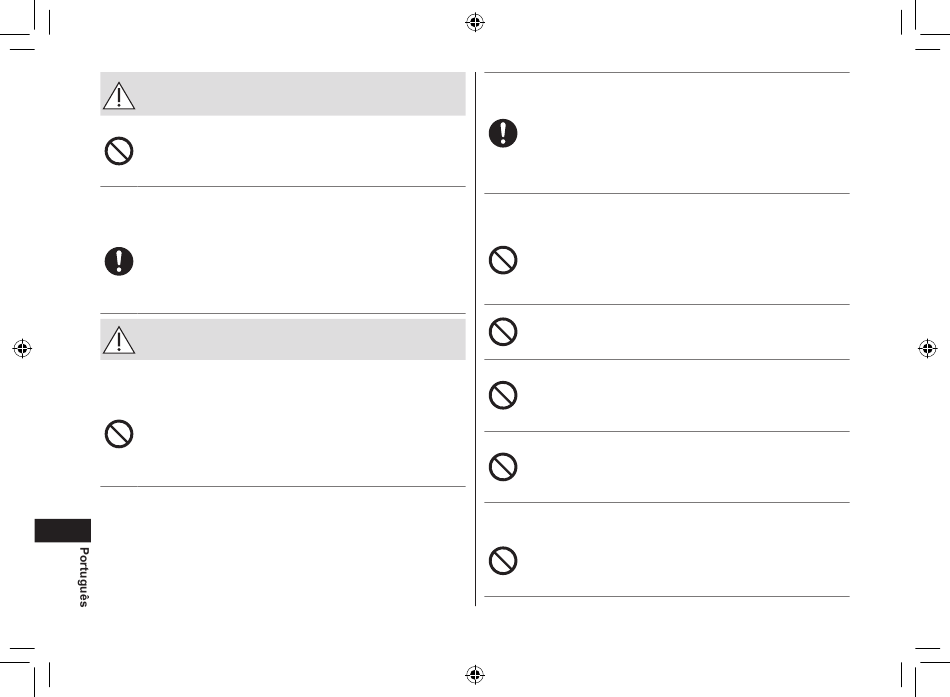Select the prohibition icon beneath the upper gray banner
This screenshot has height=697, width=950.
[119, 151]
